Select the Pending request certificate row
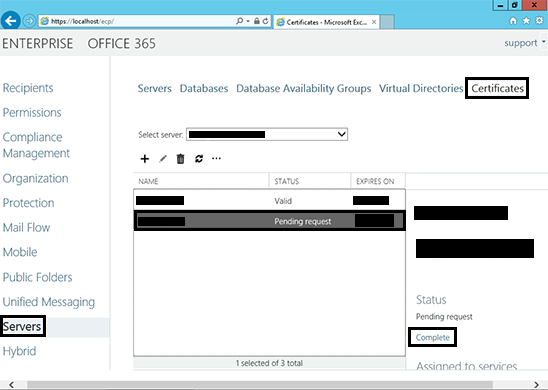The width and height of the screenshot is (548, 390). (269, 221)
